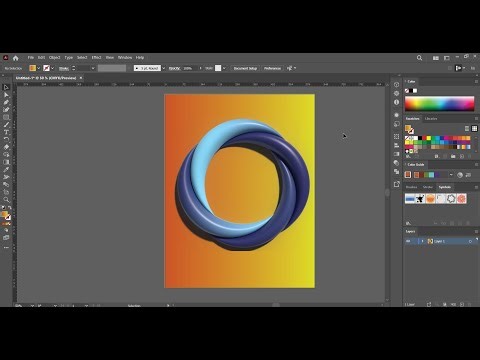Open the Arrange Documents icon

tap(436, 58)
